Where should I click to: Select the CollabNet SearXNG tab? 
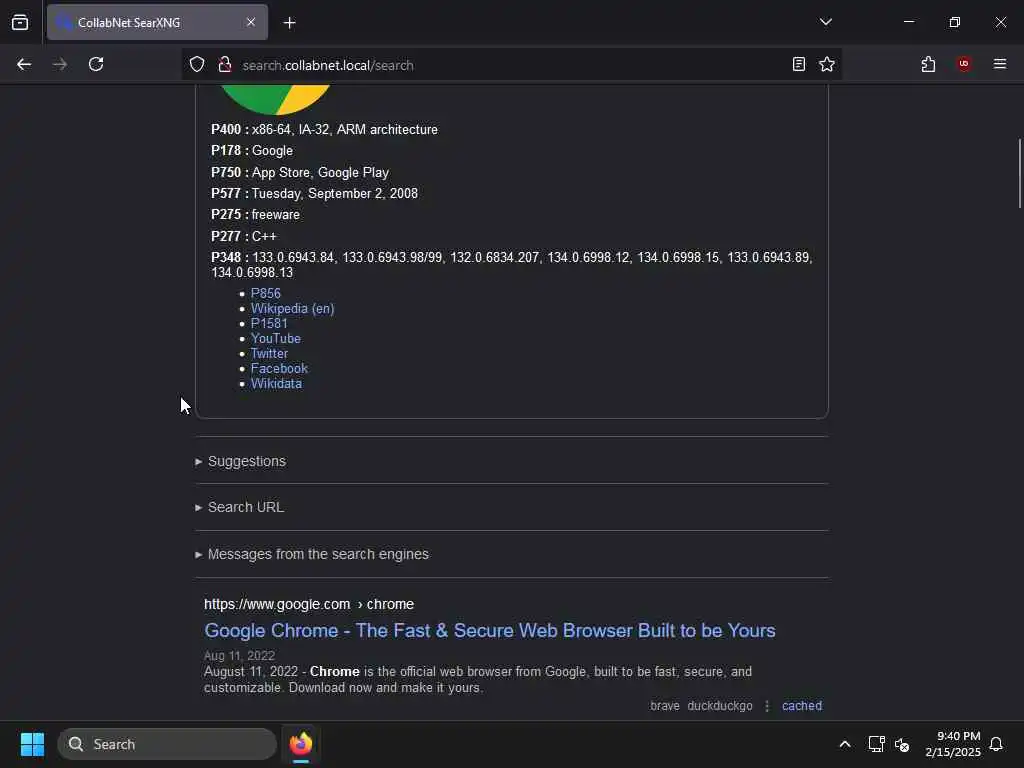[x=157, y=22]
